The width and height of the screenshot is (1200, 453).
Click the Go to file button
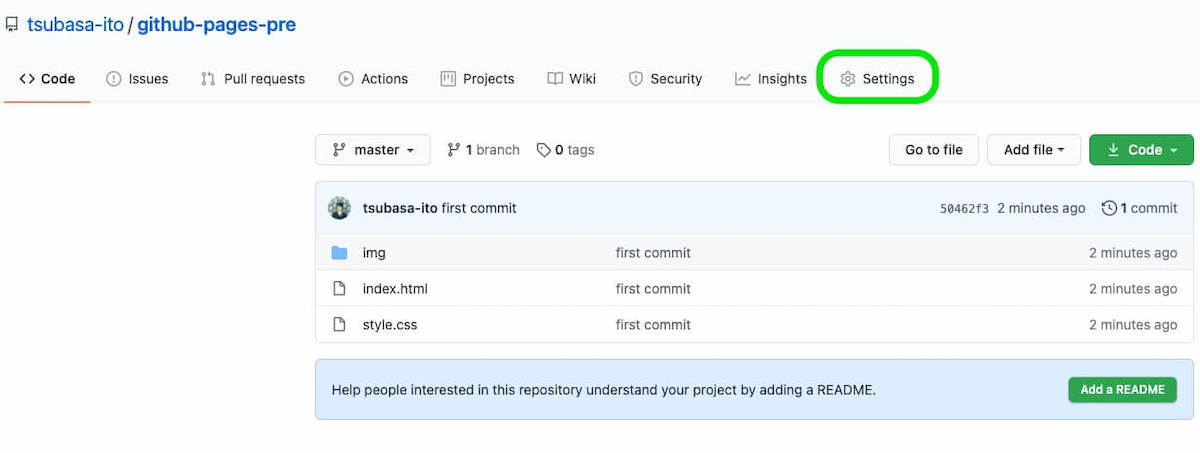(934, 150)
